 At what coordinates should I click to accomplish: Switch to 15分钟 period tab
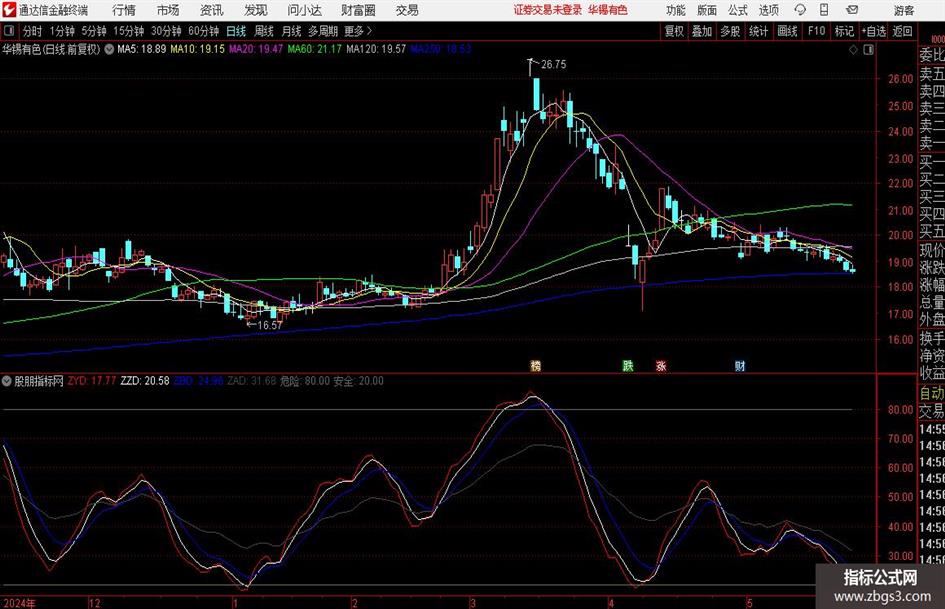click(129, 31)
